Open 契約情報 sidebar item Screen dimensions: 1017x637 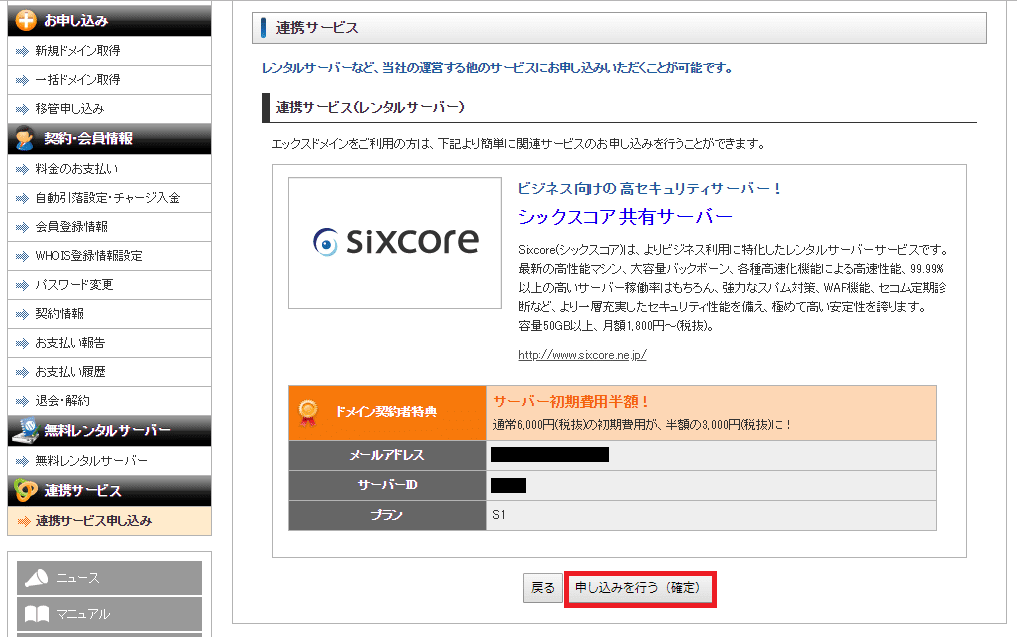tap(109, 314)
